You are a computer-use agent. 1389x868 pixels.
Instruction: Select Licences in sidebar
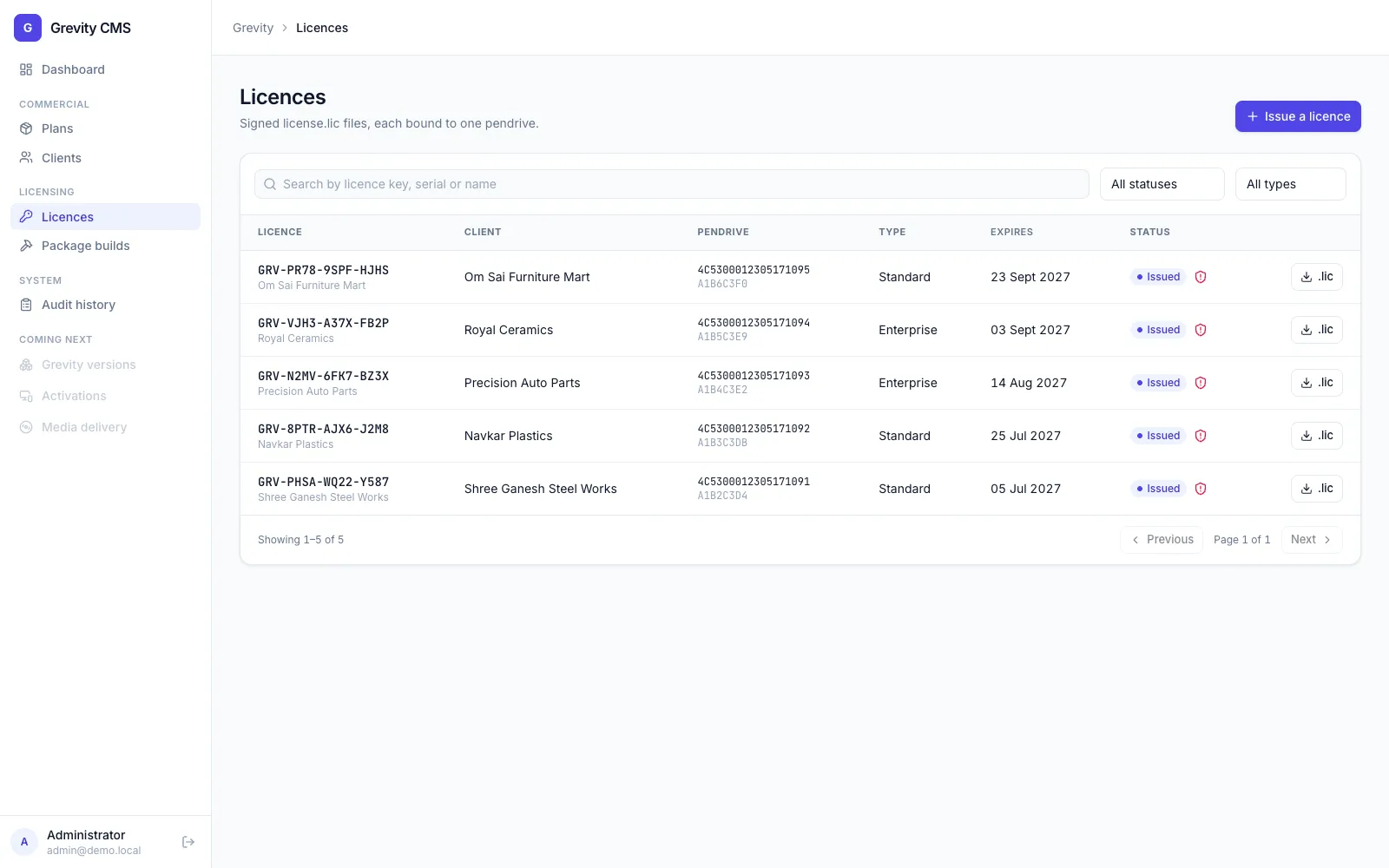tap(105, 217)
